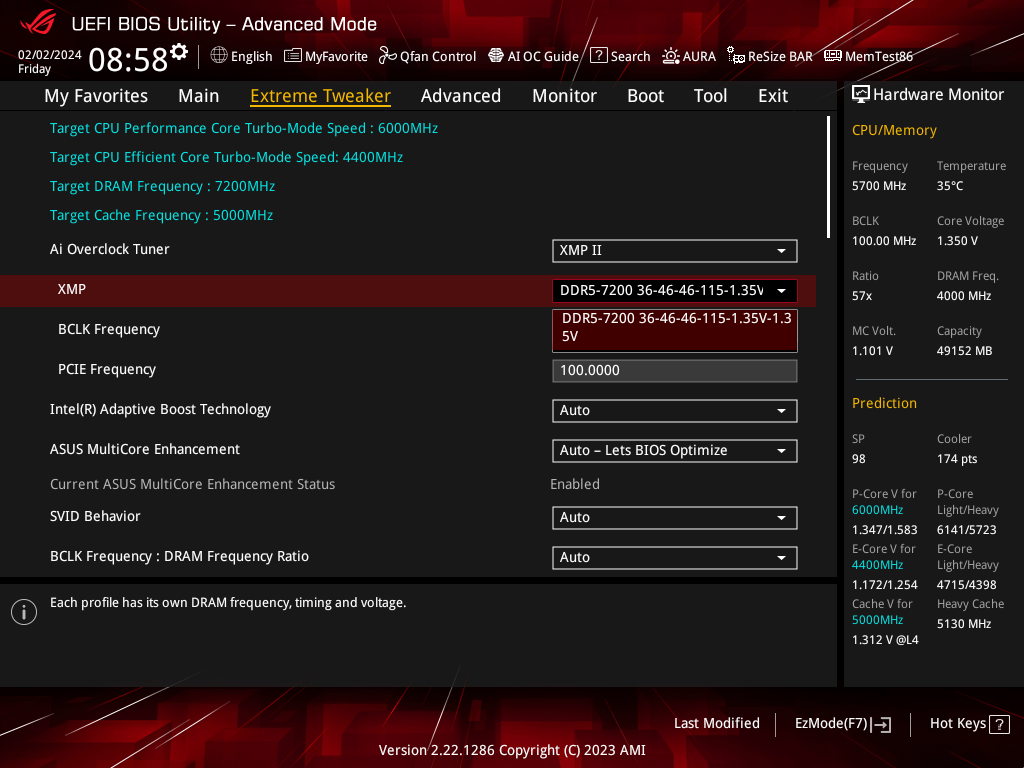Click the 35°C temperature value

(x=950, y=186)
